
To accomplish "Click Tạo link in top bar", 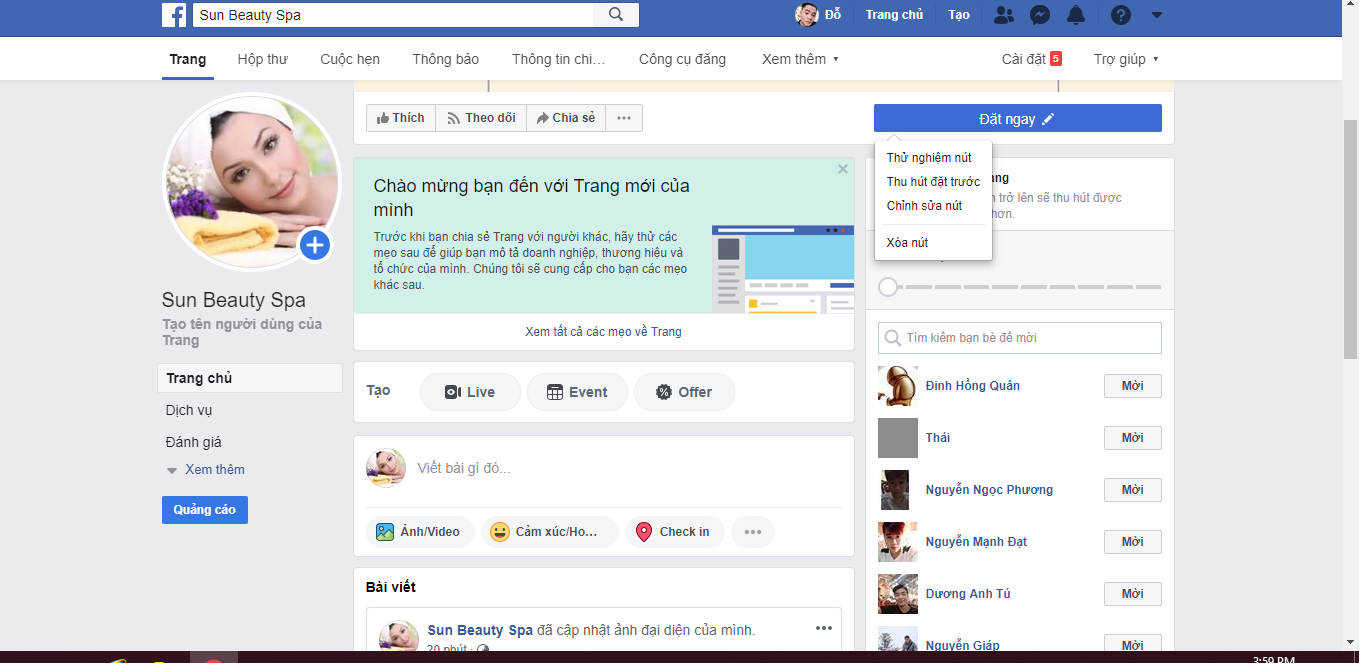I will pyautogui.click(x=959, y=15).
